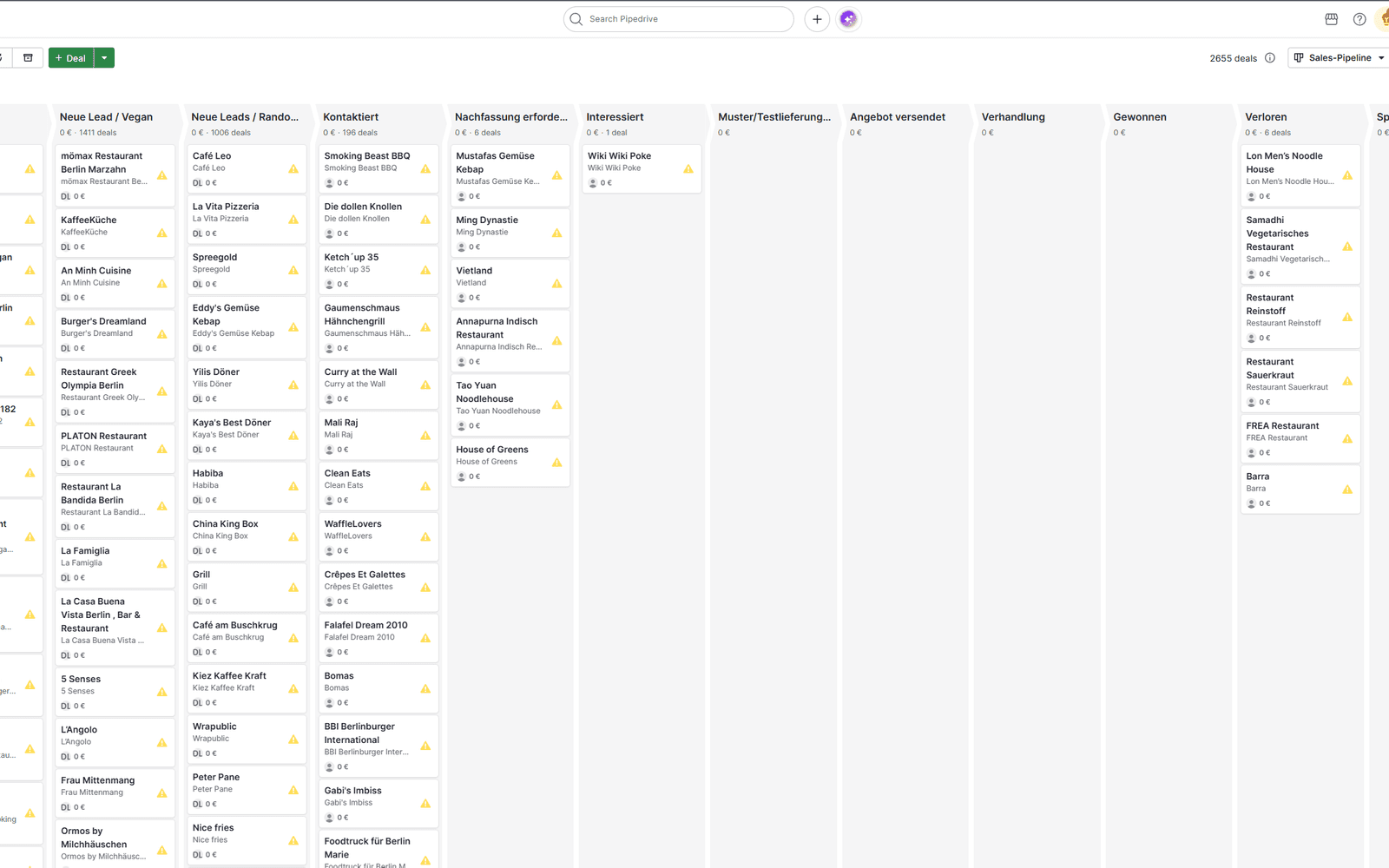
Task: Open the Falafel Dream 2010 deal
Action: click(378, 638)
